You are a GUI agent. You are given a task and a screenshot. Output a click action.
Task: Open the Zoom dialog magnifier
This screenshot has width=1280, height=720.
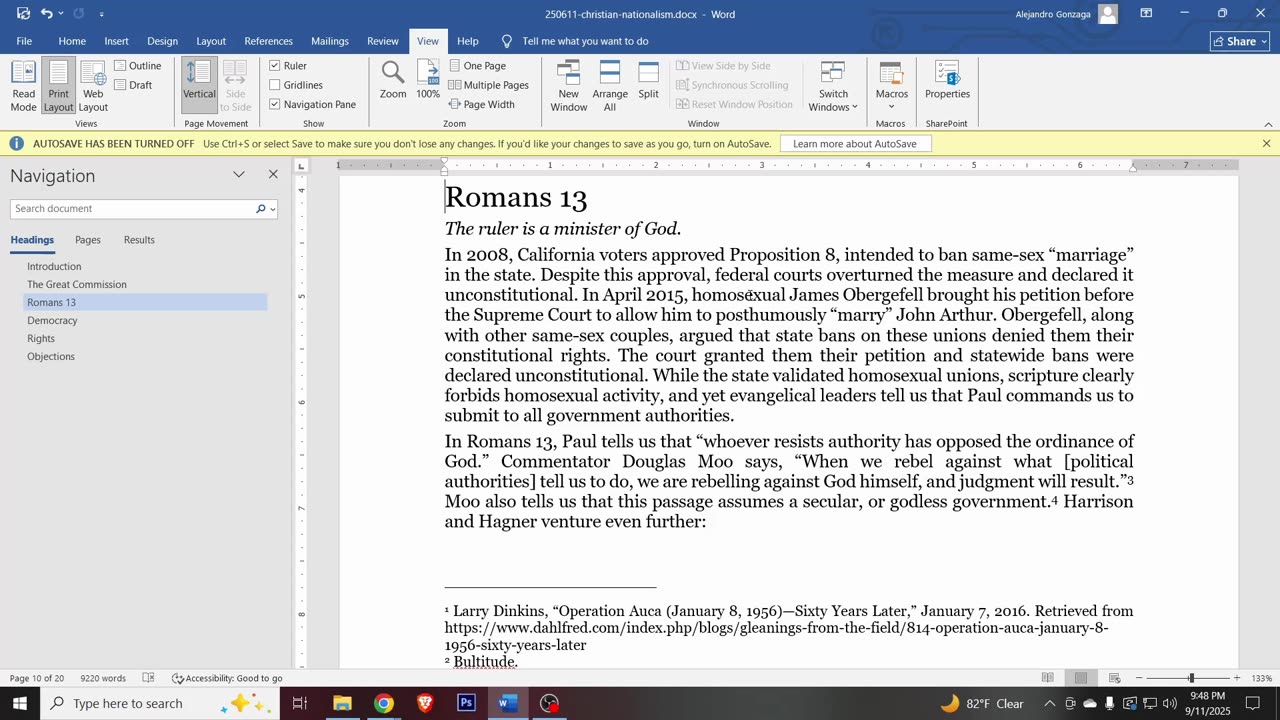coord(393,80)
